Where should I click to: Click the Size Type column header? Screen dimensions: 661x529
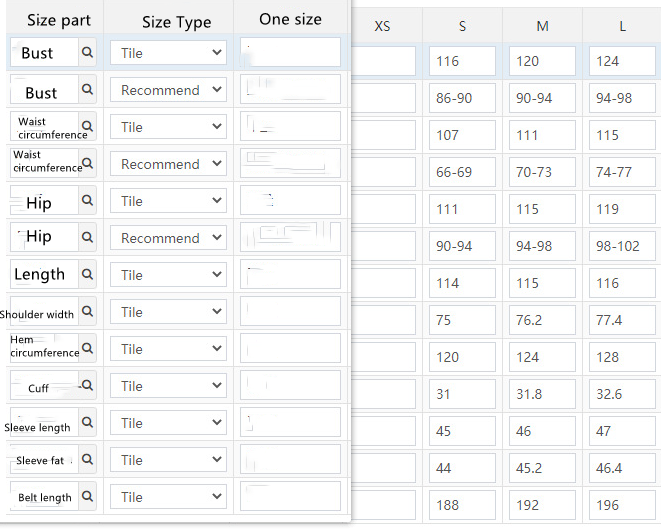(x=176, y=21)
